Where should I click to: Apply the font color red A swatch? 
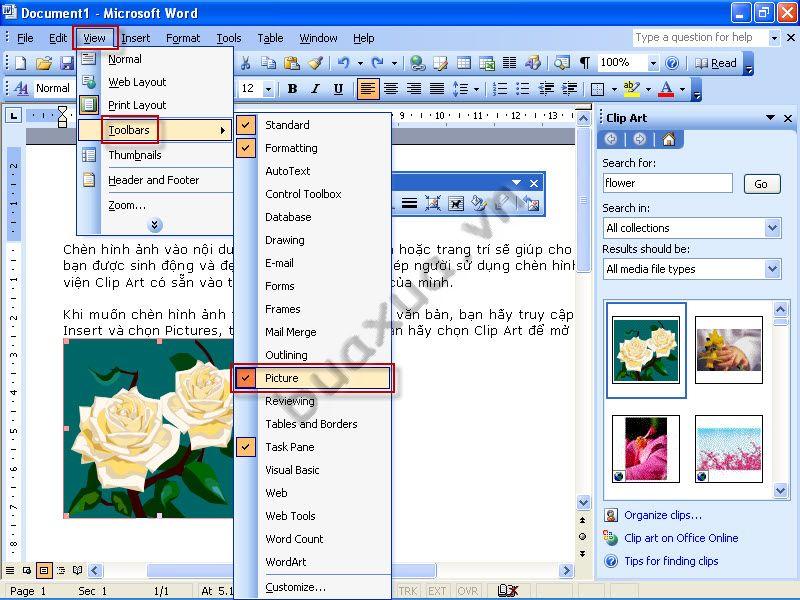click(x=666, y=89)
